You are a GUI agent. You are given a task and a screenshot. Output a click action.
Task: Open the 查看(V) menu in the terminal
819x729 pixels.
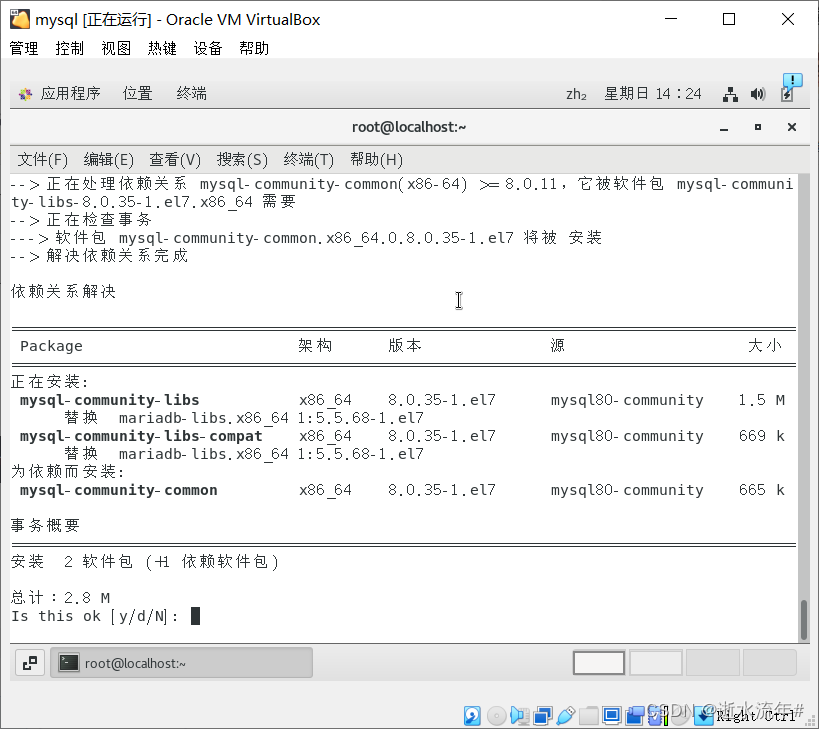pyautogui.click(x=174, y=159)
